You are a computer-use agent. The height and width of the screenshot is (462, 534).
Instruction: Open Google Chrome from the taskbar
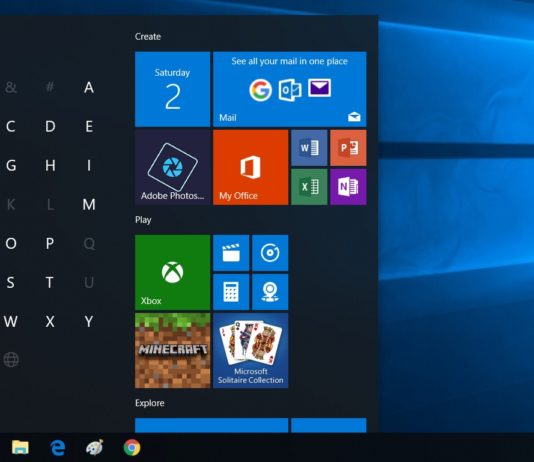(132, 447)
